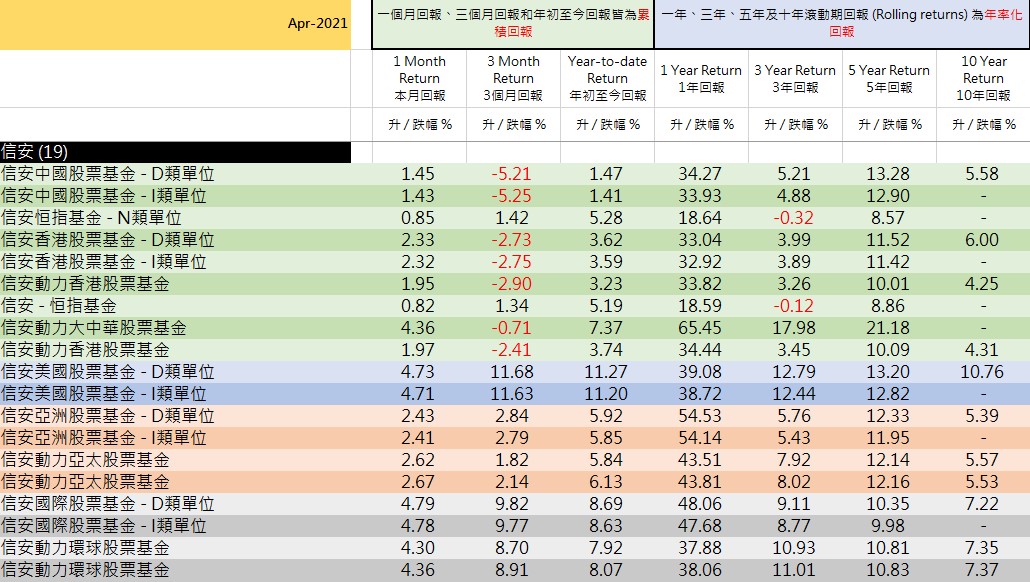Image resolution: width=1030 pixels, height=582 pixels.
Task: Select the 8.91 three-month cell
Action: coord(512,570)
